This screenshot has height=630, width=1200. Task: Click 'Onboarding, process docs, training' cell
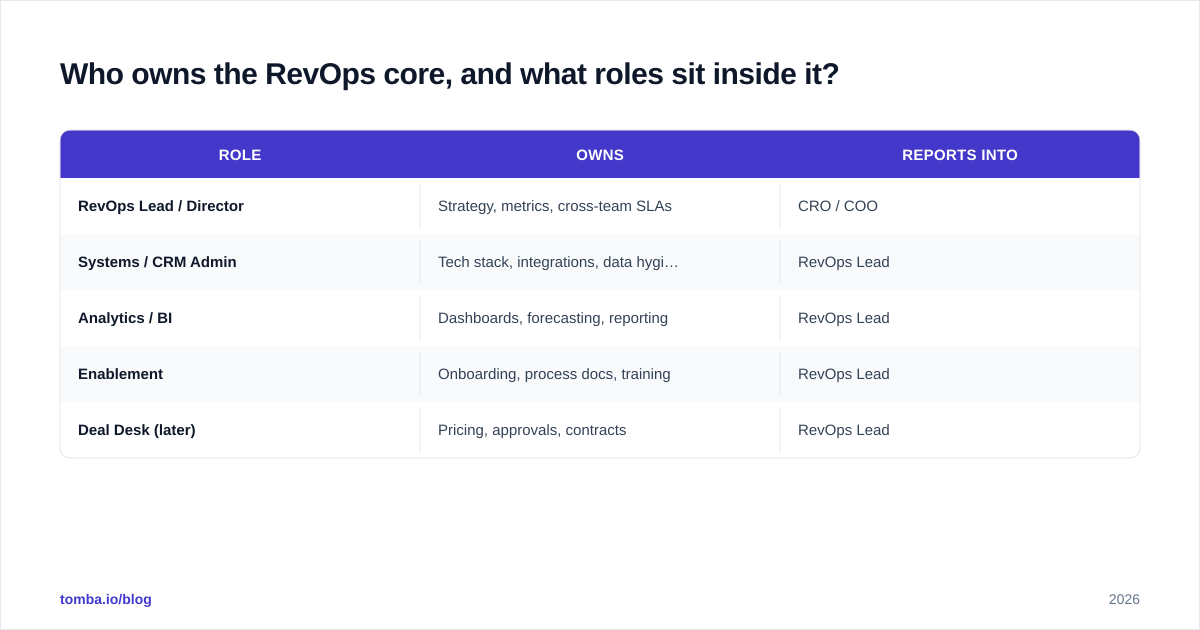[x=600, y=374]
